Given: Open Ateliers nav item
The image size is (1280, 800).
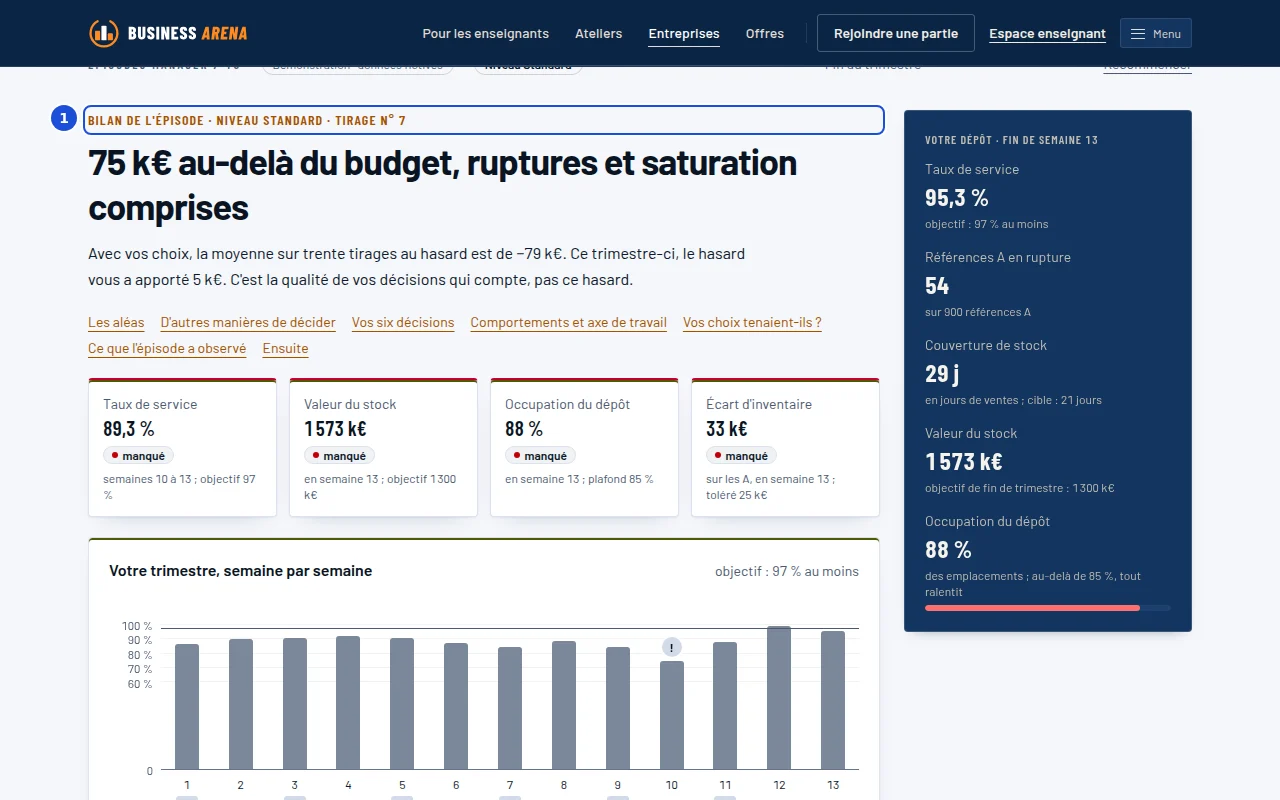Looking at the screenshot, I should point(598,33).
